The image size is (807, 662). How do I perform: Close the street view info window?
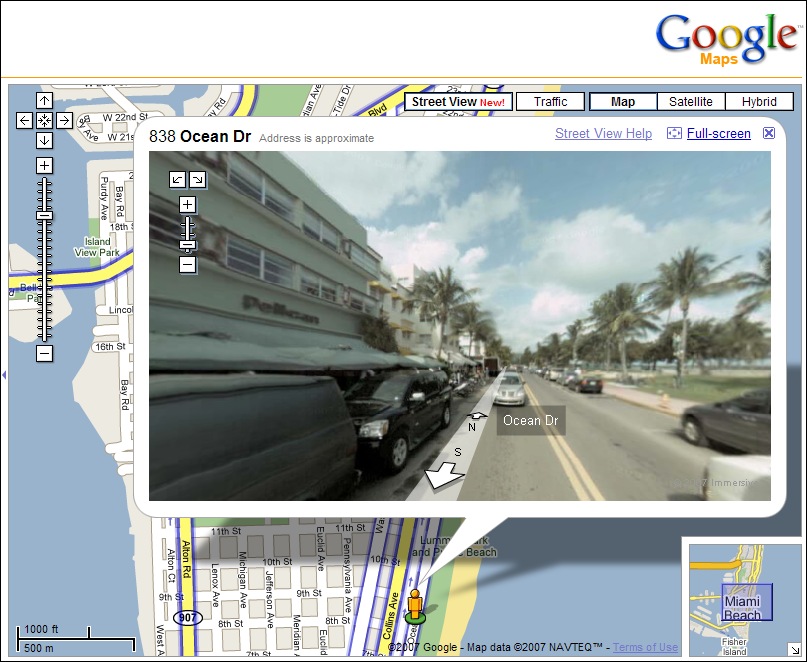pyautogui.click(x=768, y=133)
